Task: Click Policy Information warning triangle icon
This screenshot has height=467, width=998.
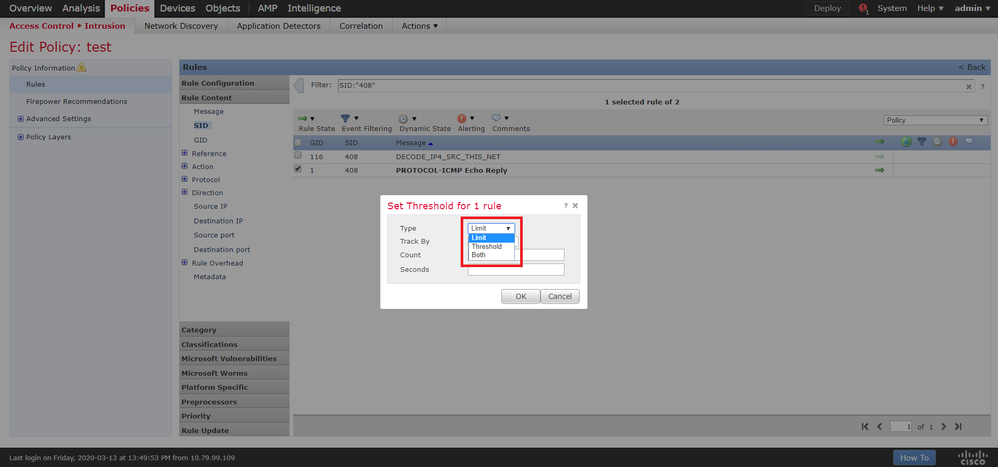Action: [81, 67]
